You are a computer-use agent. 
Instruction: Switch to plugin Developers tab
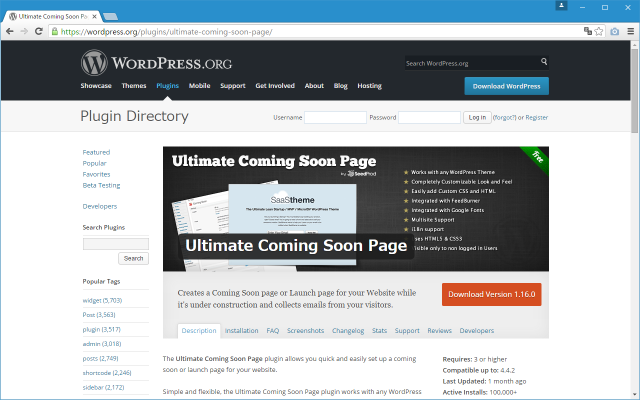477,331
